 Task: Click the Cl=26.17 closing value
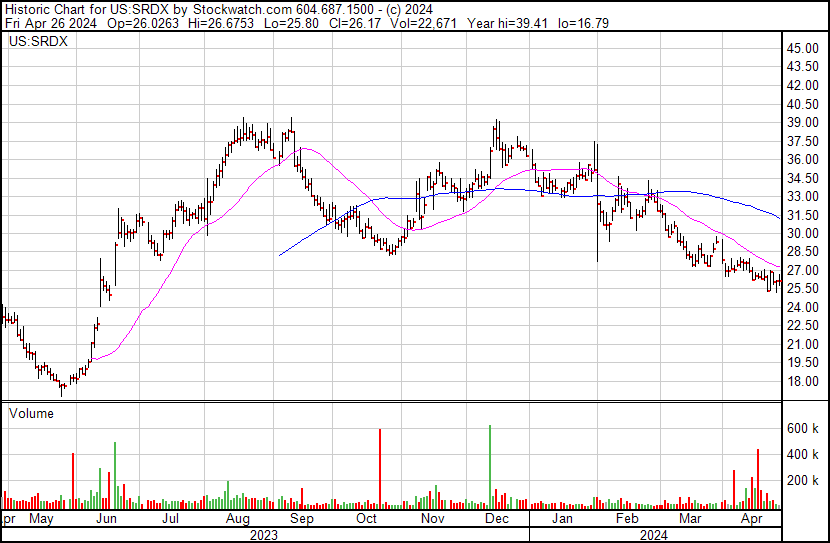coord(355,23)
